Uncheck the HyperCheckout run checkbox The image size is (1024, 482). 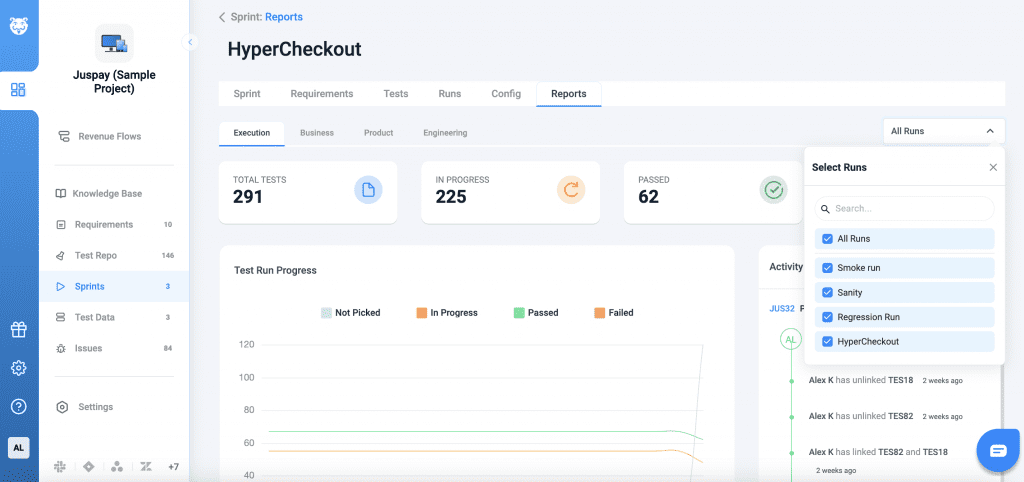click(x=827, y=342)
